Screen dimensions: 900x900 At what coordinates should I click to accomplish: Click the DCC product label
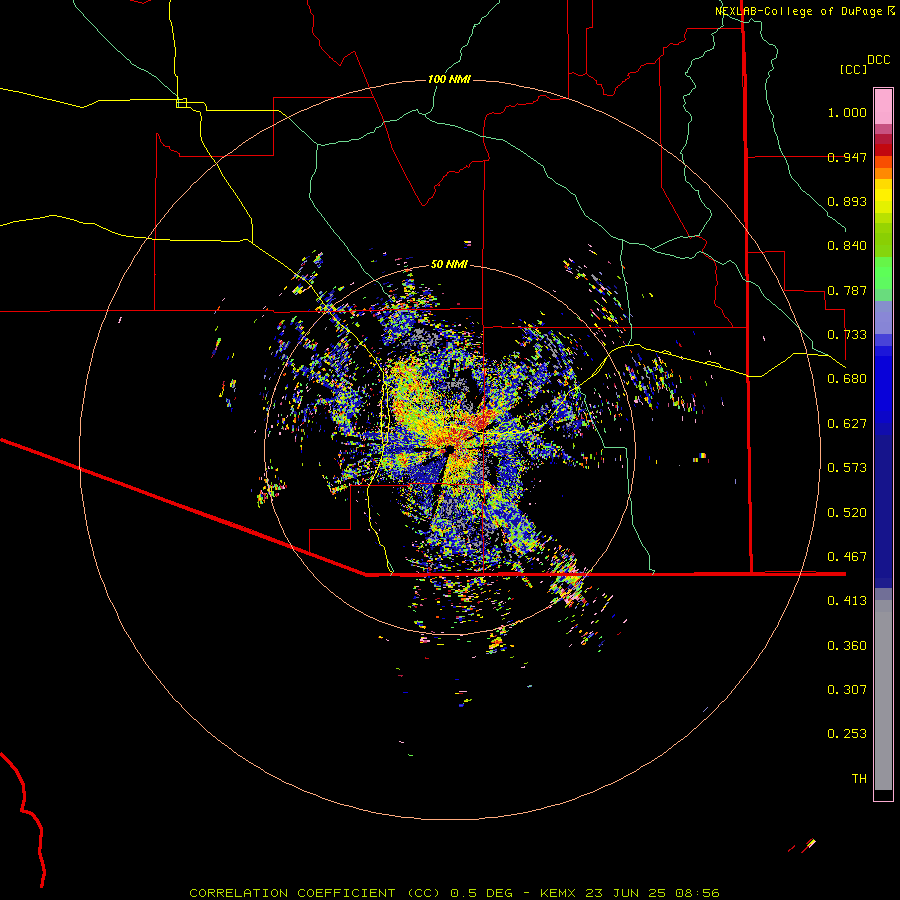coord(878,60)
